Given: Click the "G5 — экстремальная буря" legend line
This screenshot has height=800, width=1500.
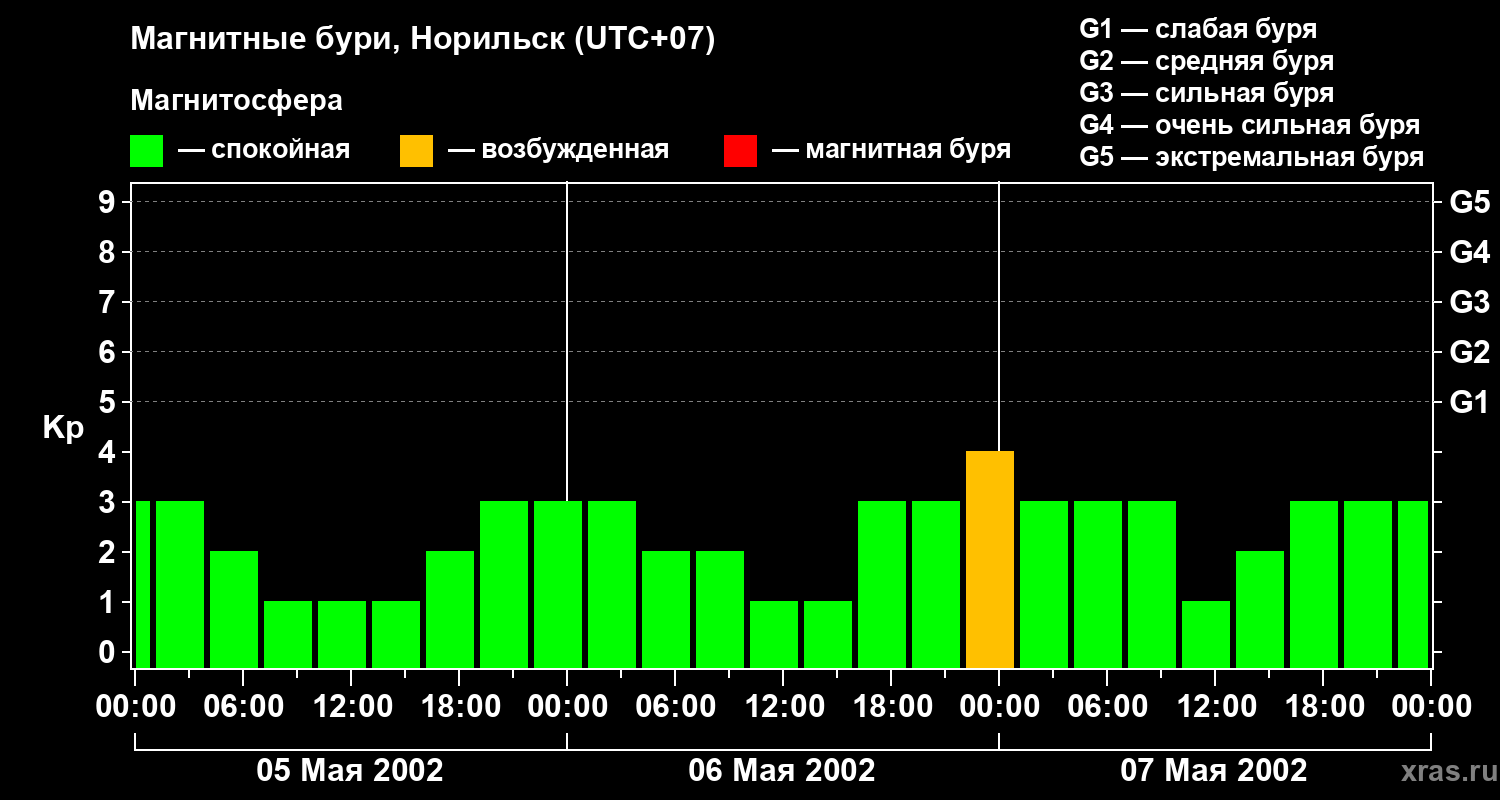Looking at the screenshot, I should click(x=1252, y=157).
